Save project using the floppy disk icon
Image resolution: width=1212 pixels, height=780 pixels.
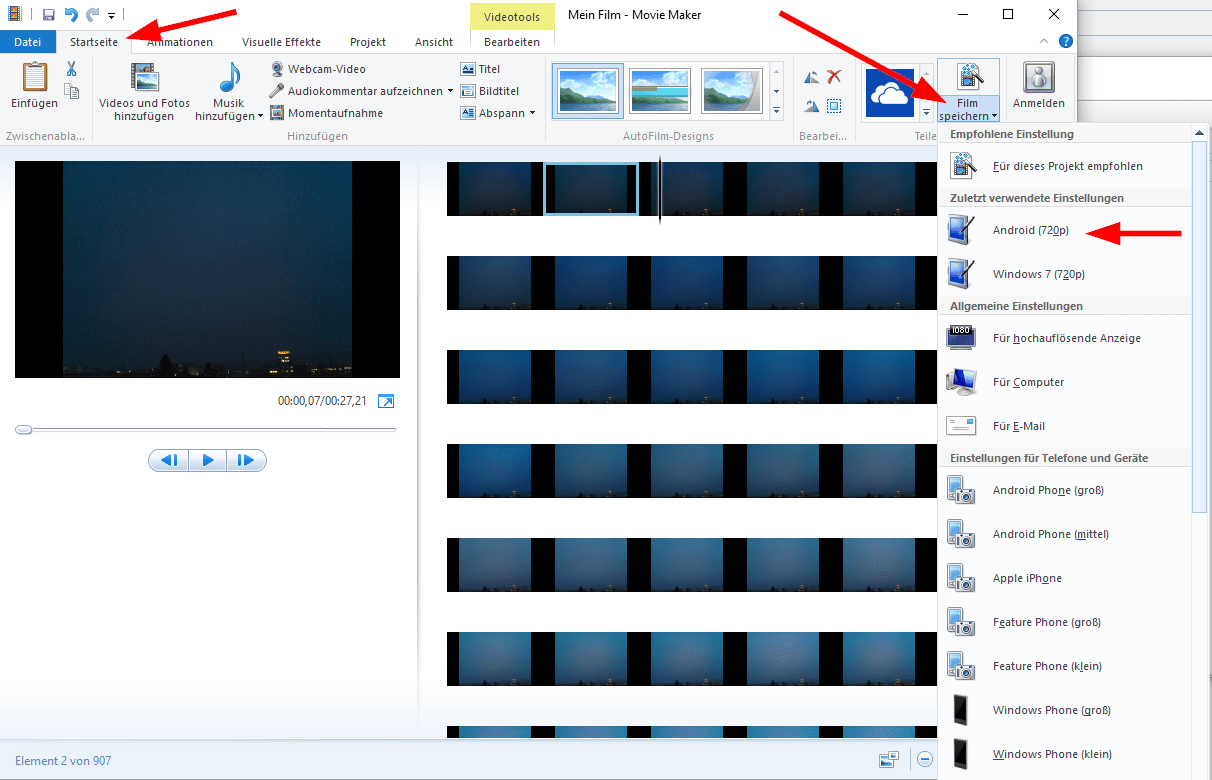pyautogui.click(x=48, y=15)
